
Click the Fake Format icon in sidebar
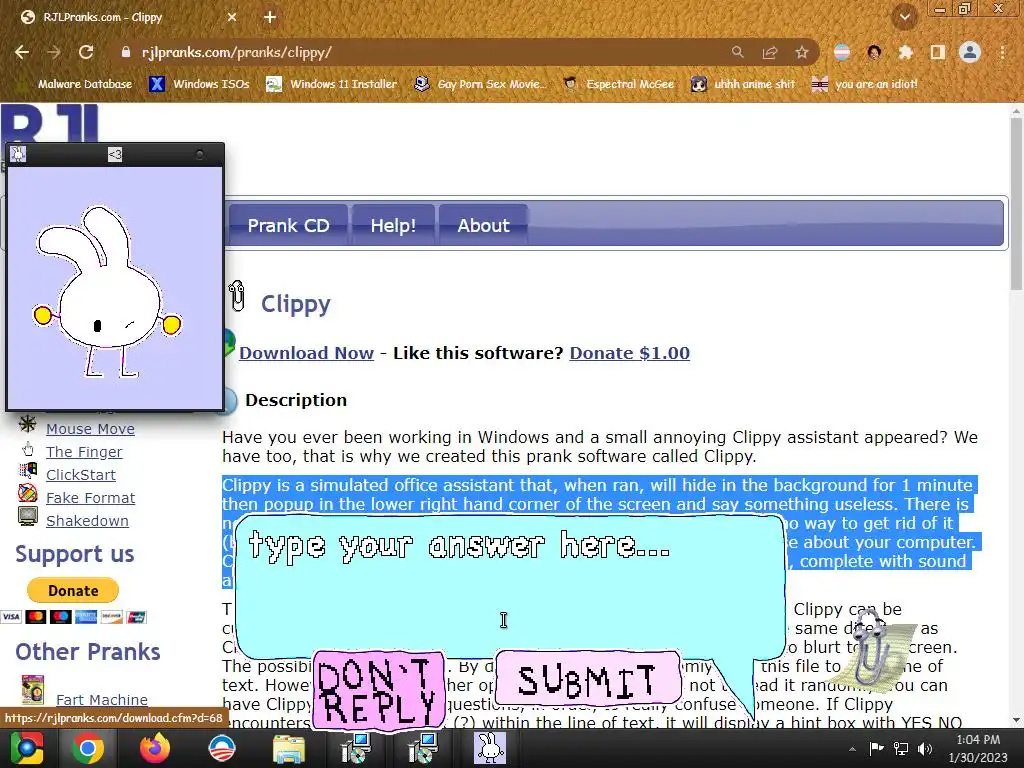tap(27, 492)
